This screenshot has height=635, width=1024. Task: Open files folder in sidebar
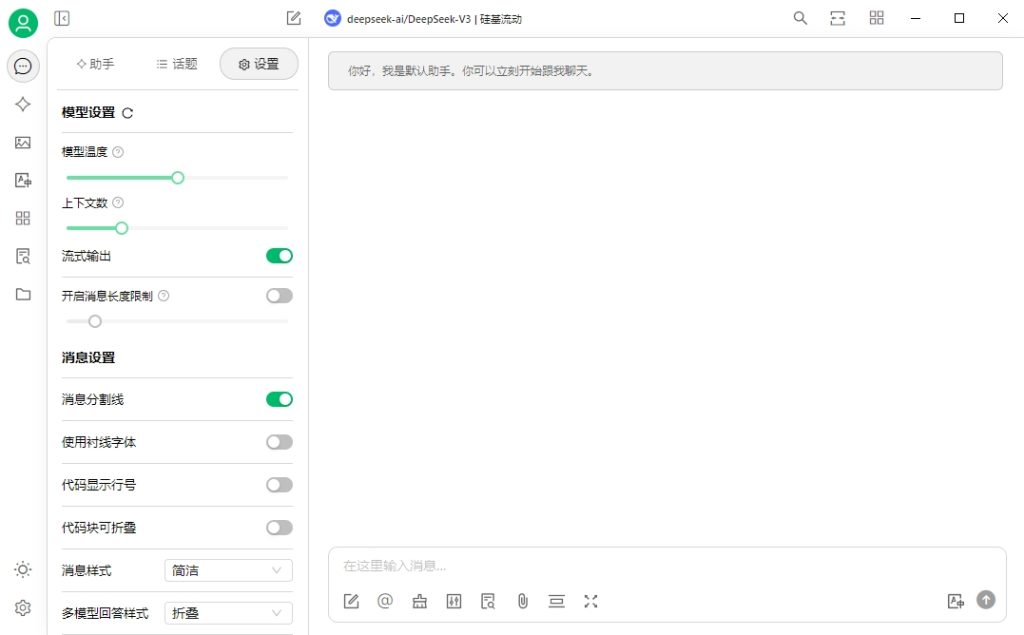point(23,294)
